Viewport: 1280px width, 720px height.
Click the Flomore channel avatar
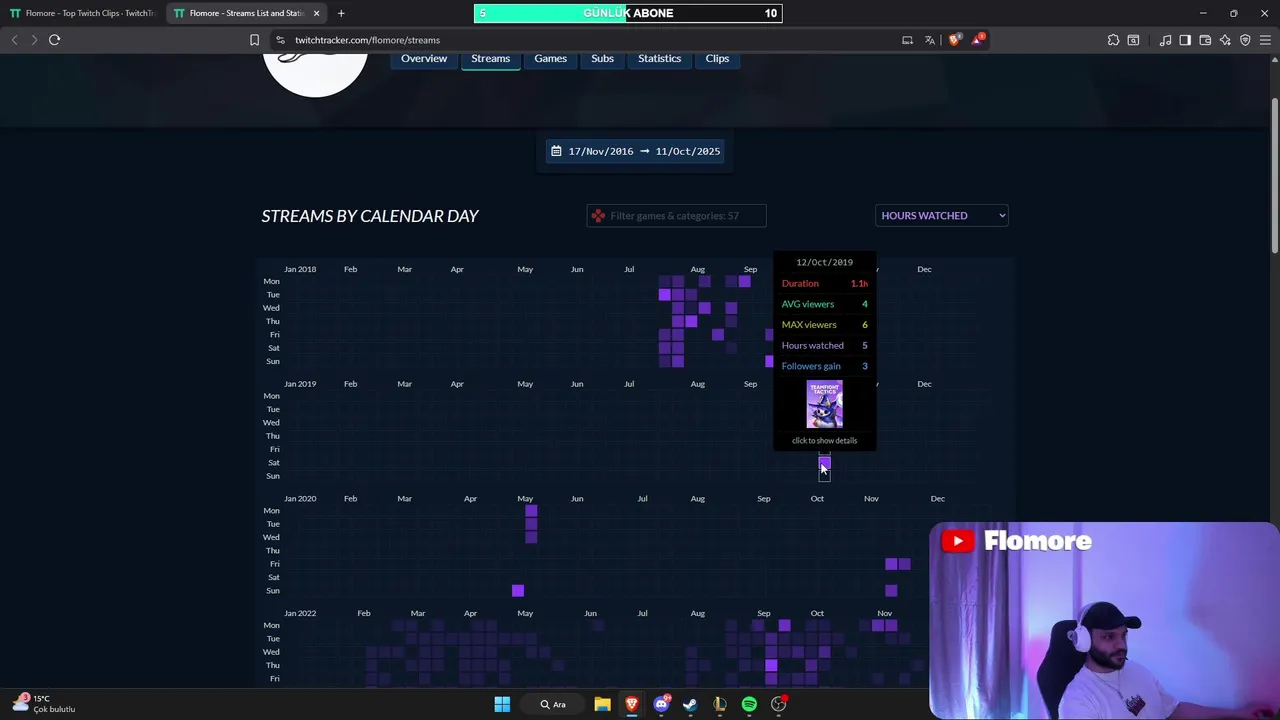tap(315, 76)
